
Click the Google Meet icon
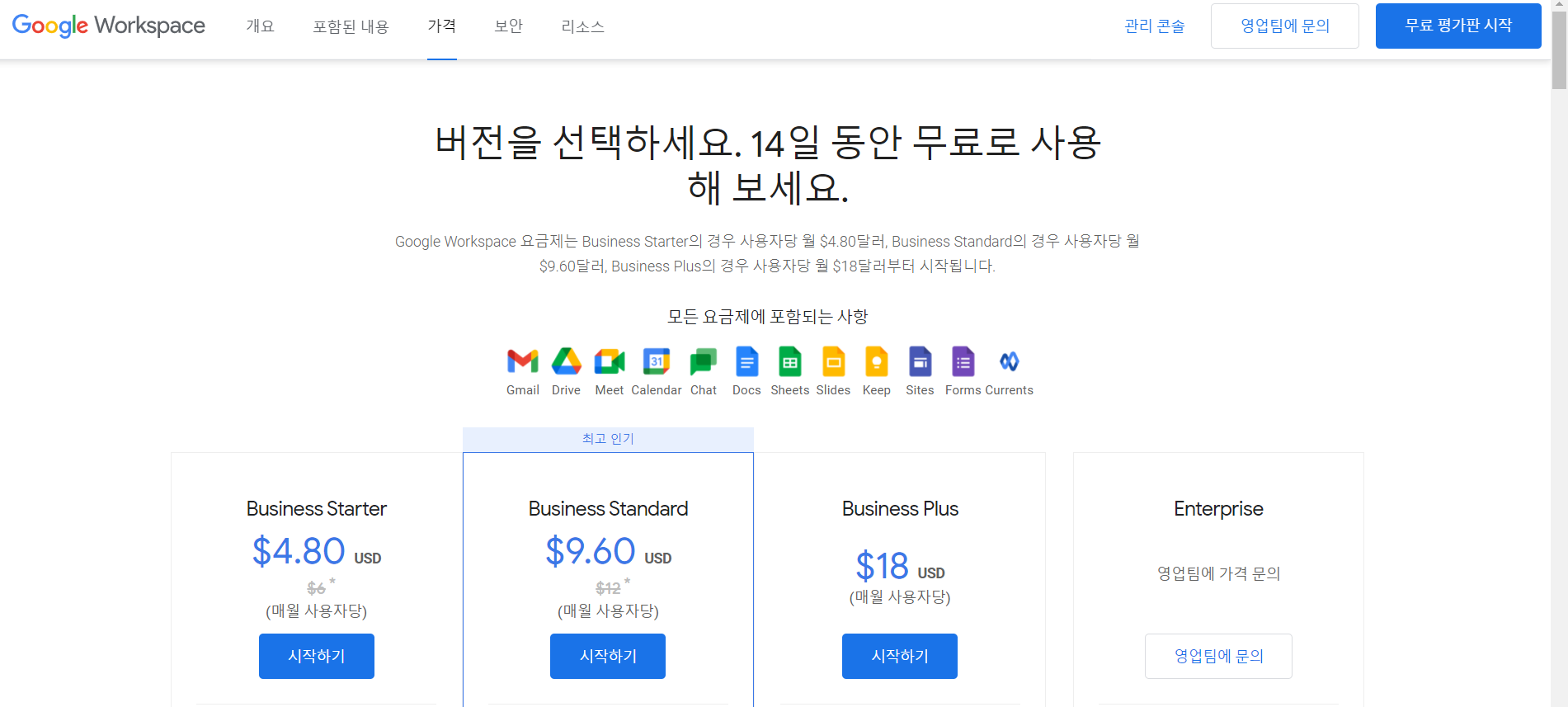610,361
